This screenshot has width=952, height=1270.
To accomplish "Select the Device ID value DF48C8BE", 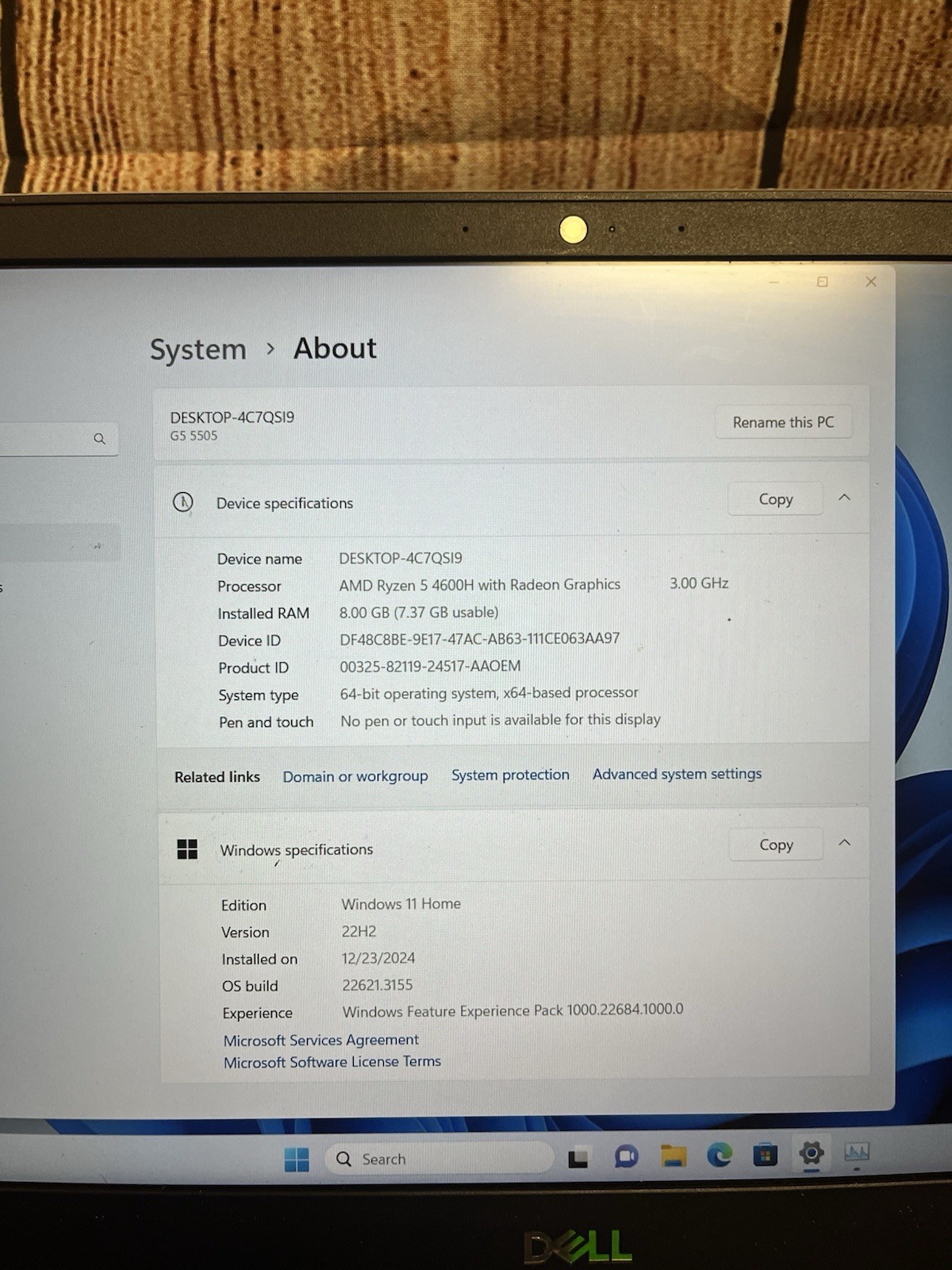I will (x=479, y=639).
